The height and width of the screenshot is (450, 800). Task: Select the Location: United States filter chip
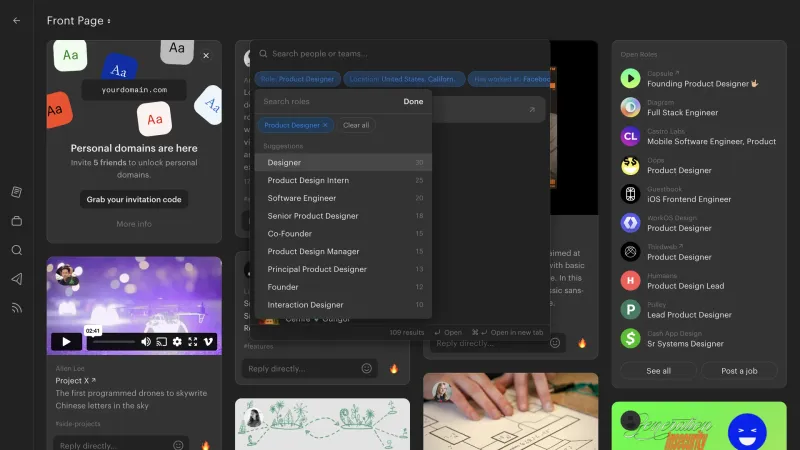click(404, 79)
